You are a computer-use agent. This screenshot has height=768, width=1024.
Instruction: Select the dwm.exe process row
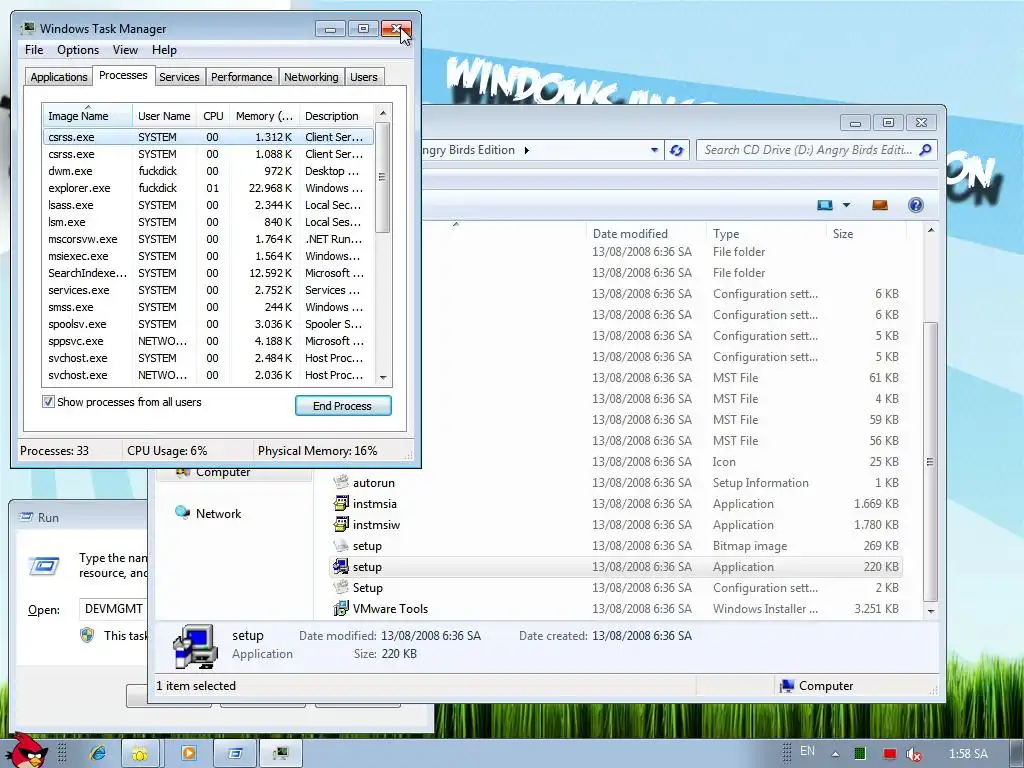(x=208, y=171)
